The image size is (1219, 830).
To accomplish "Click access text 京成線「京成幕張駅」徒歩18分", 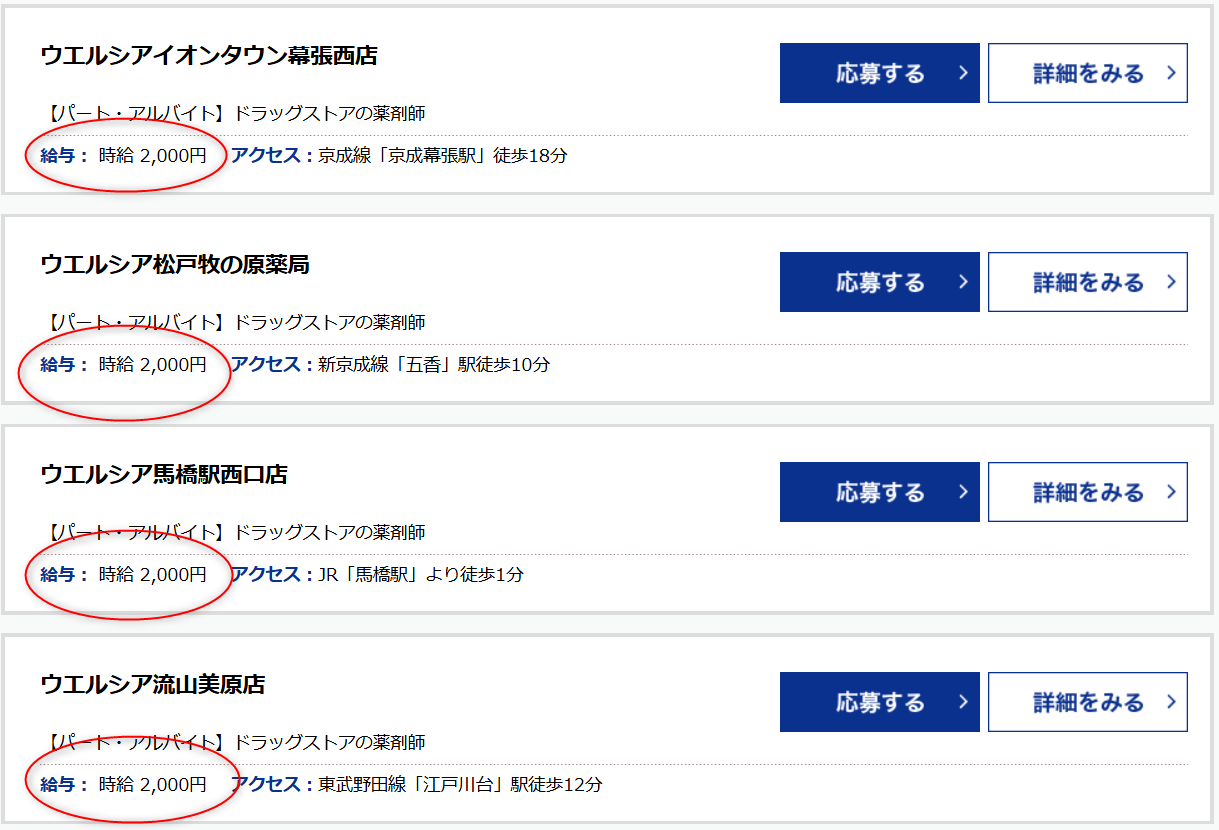I will coord(442,155).
